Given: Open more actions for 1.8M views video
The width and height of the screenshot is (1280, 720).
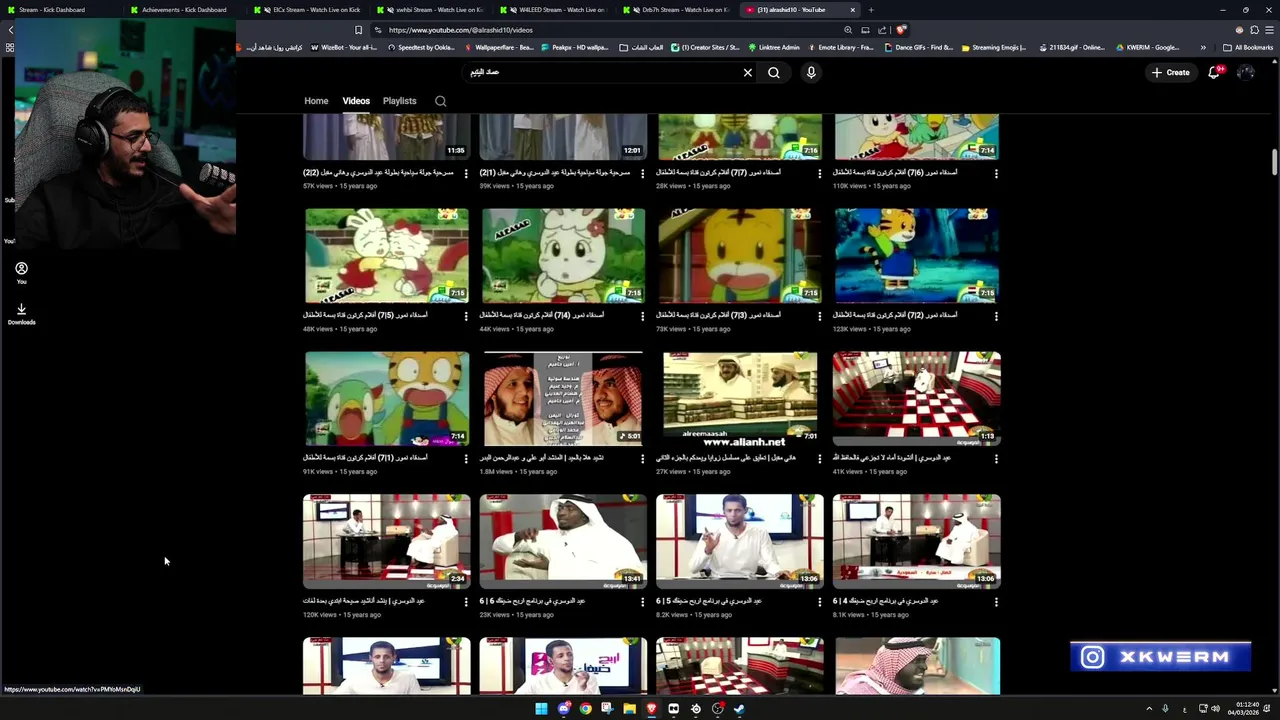Looking at the screenshot, I should coord(642,459).
